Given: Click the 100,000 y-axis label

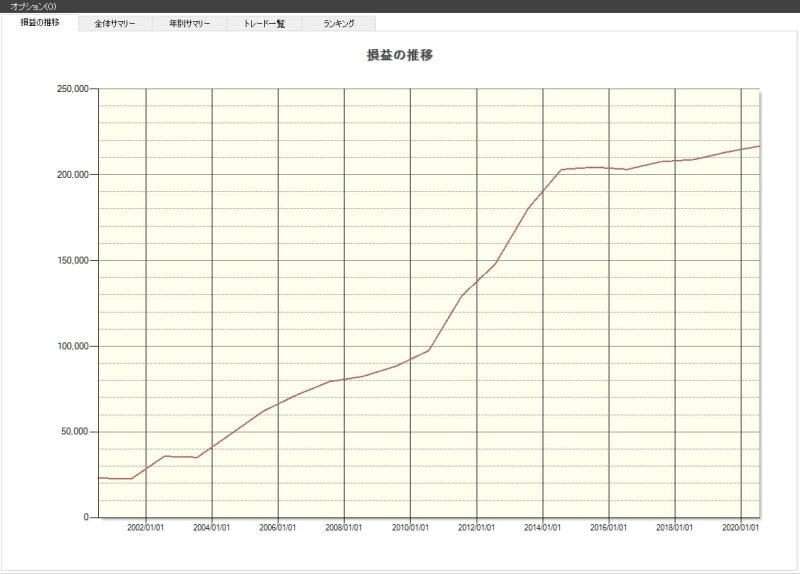Looking at the screenshot, I should (72, 346).
